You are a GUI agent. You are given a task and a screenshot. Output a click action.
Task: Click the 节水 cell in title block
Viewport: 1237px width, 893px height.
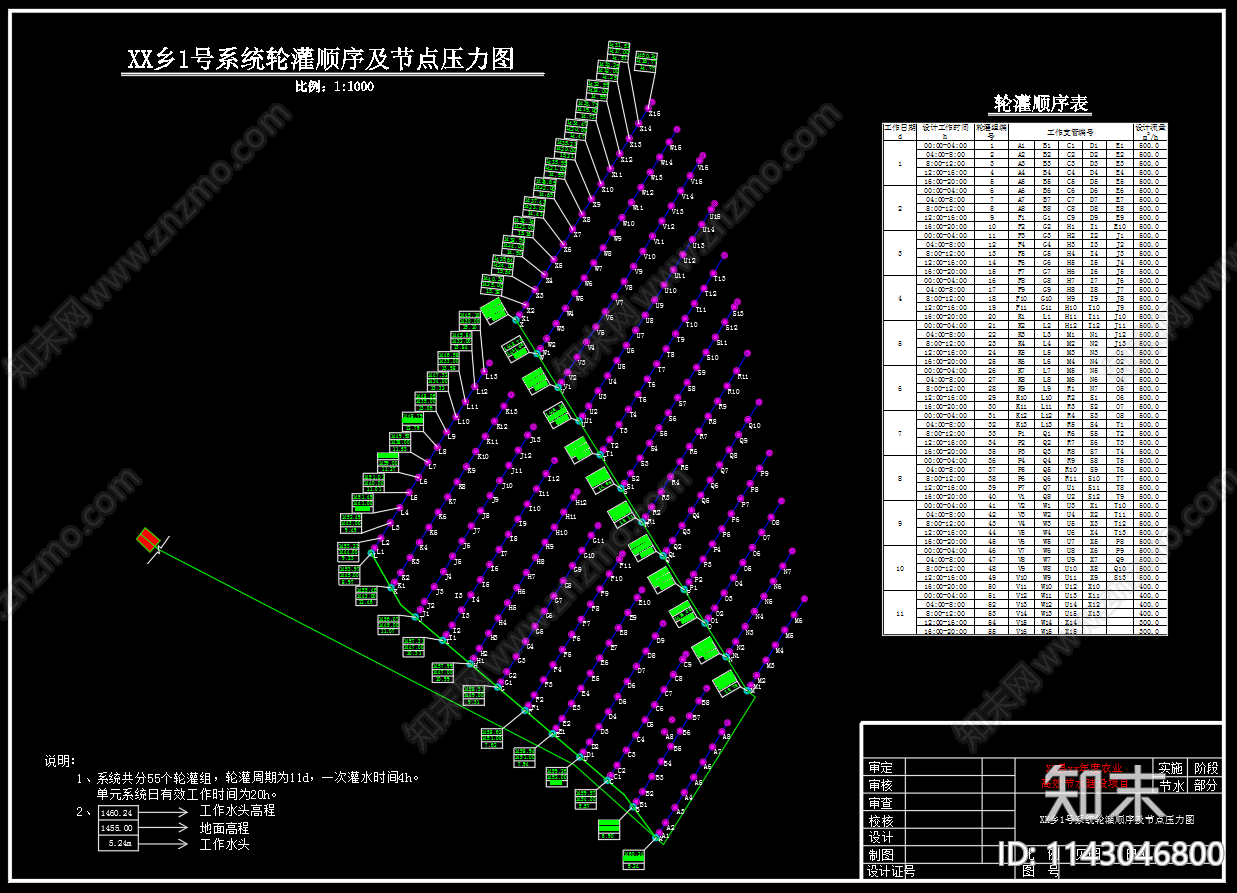tap(1171, 785)
